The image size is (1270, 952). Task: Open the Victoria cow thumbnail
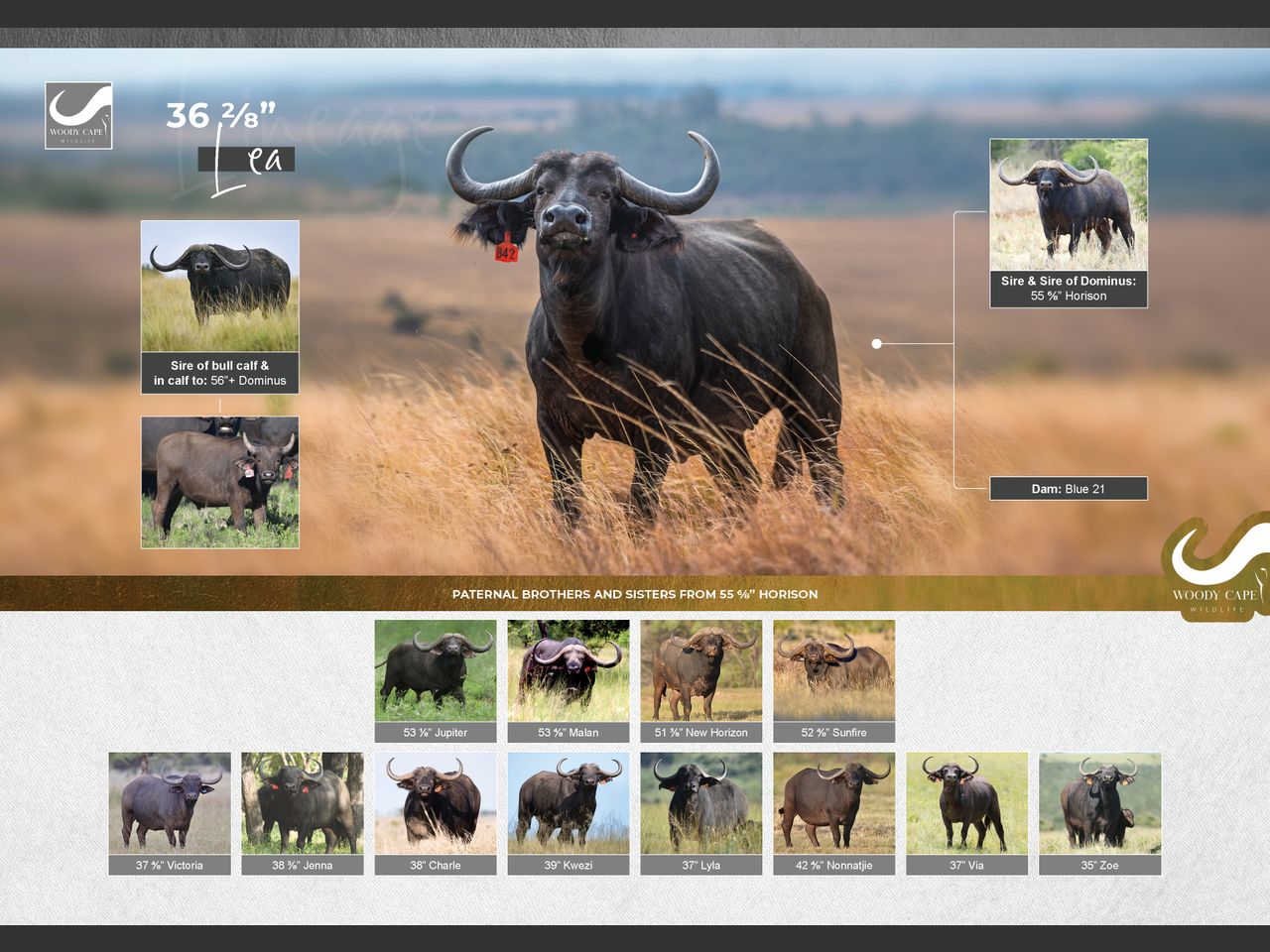(x=170, y=803)
